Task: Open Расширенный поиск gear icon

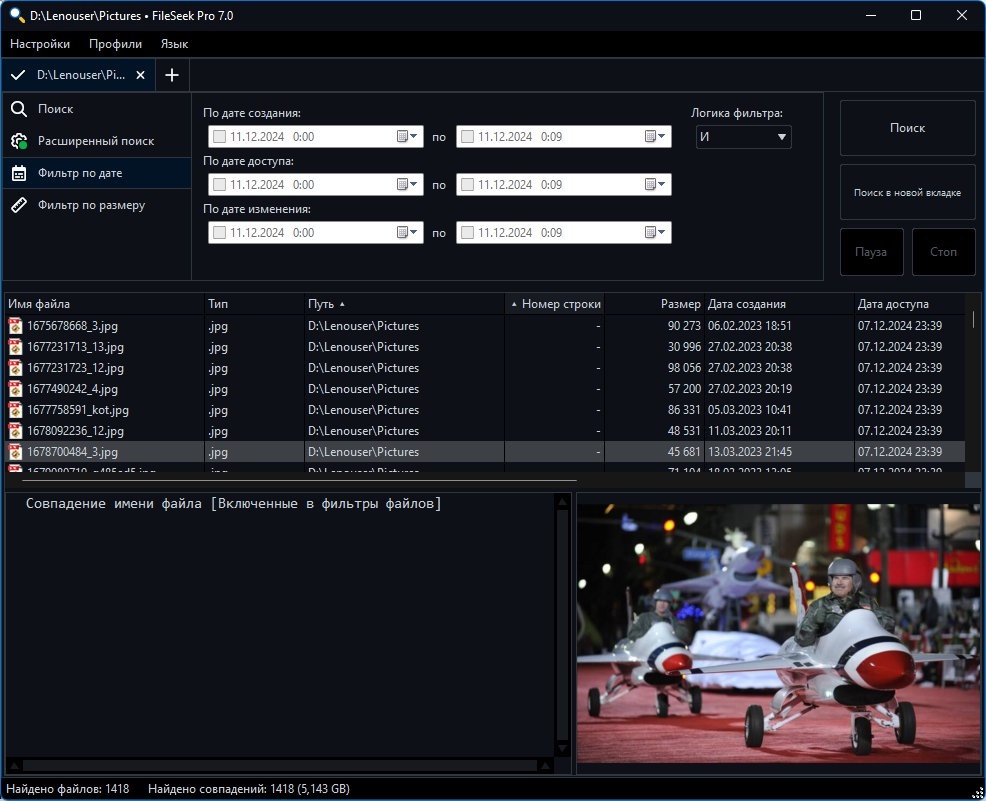Action: point(19,141)
